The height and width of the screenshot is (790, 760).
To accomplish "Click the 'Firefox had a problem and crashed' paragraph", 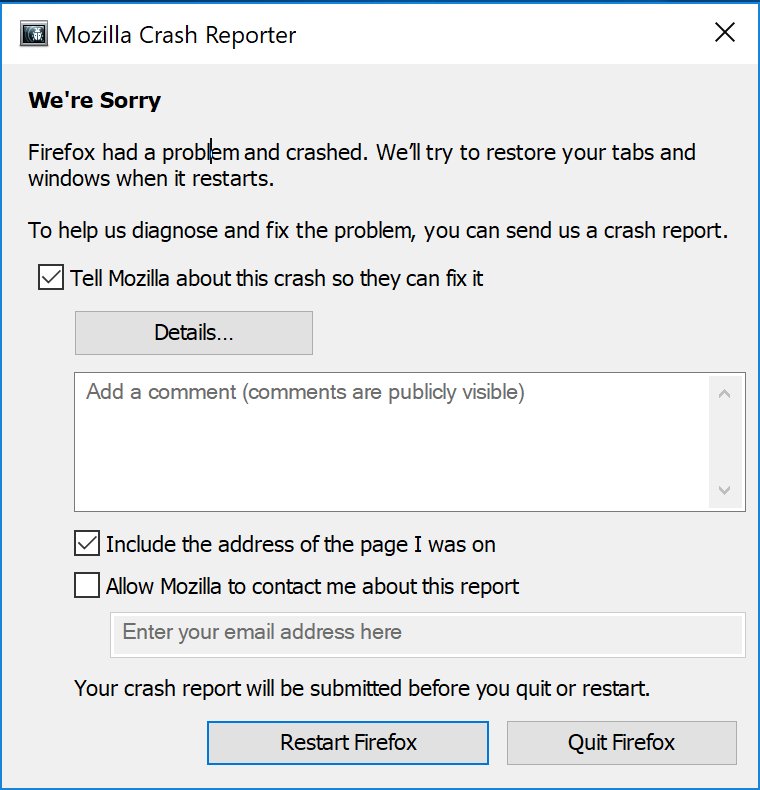I will click(361, 166).
